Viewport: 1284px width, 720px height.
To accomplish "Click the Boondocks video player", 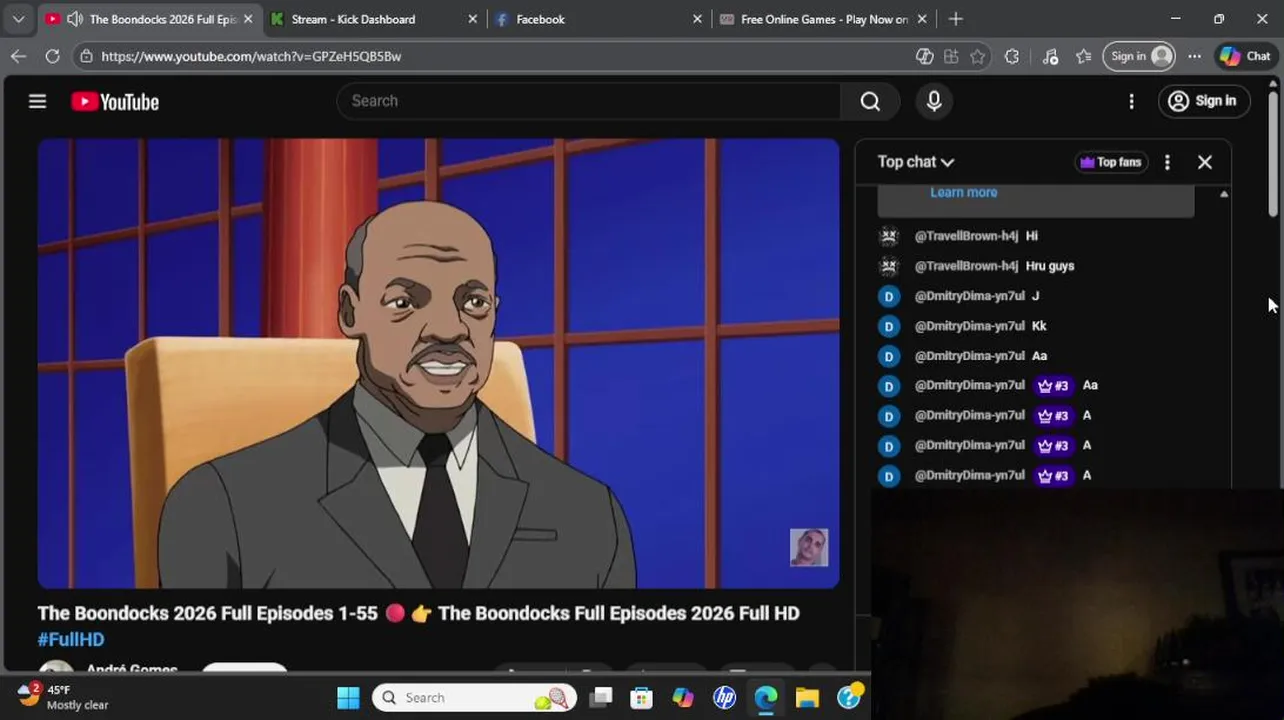I will click(438, 363).
